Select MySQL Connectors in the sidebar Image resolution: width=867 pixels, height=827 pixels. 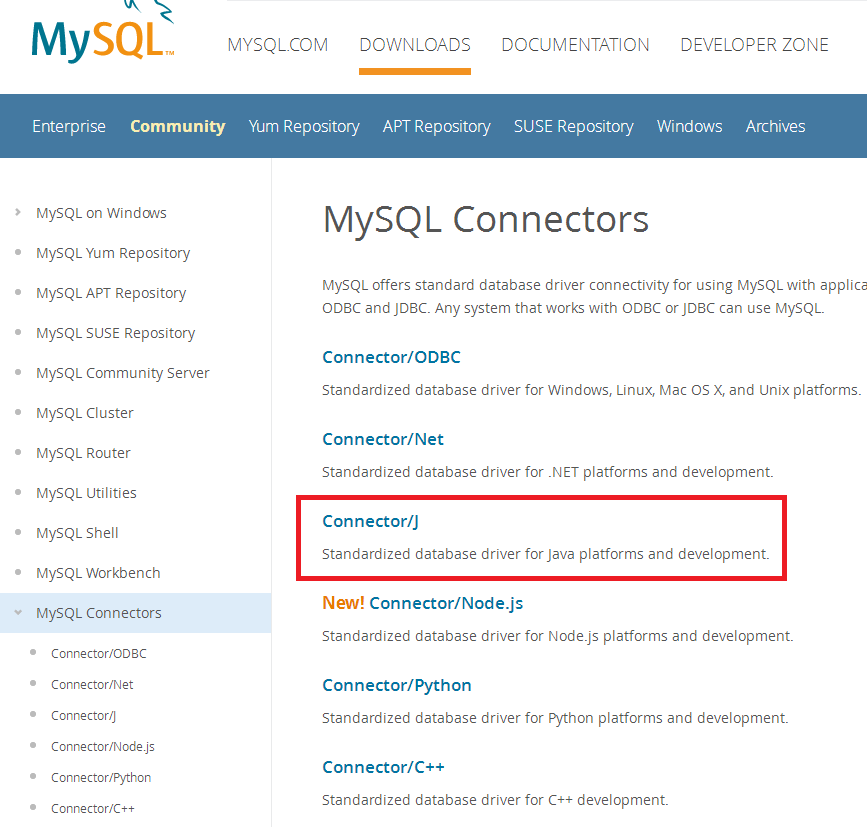coord(98,613)
